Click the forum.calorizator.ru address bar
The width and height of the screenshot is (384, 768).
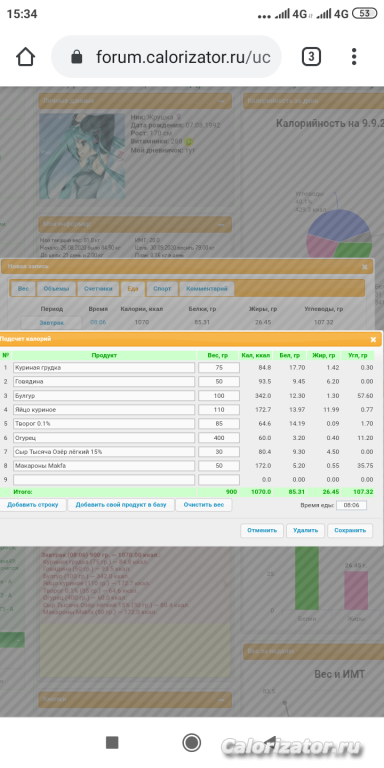(x=167, y=57)
